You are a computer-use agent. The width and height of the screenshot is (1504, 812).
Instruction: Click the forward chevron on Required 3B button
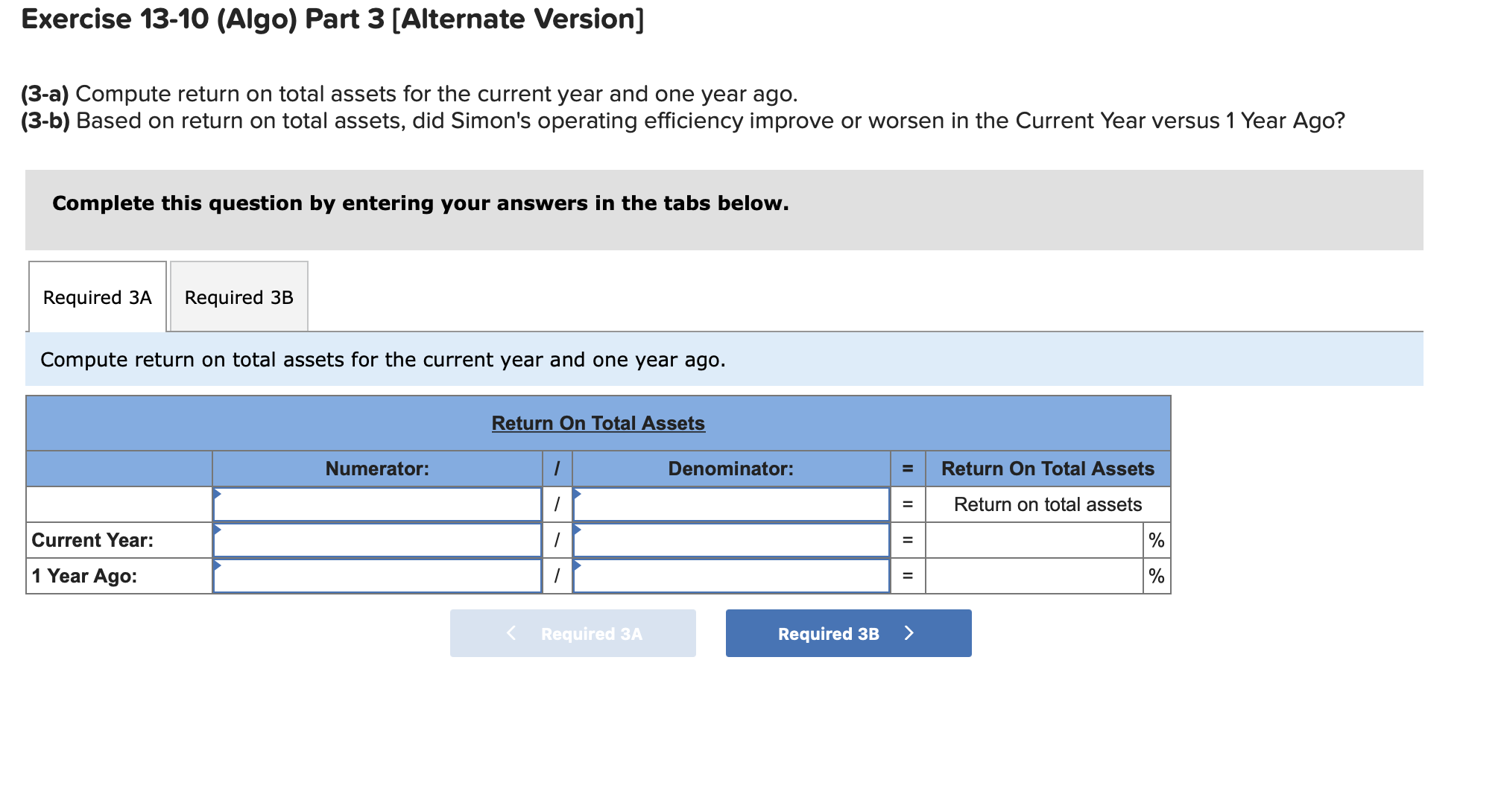[x=910, y=632]
